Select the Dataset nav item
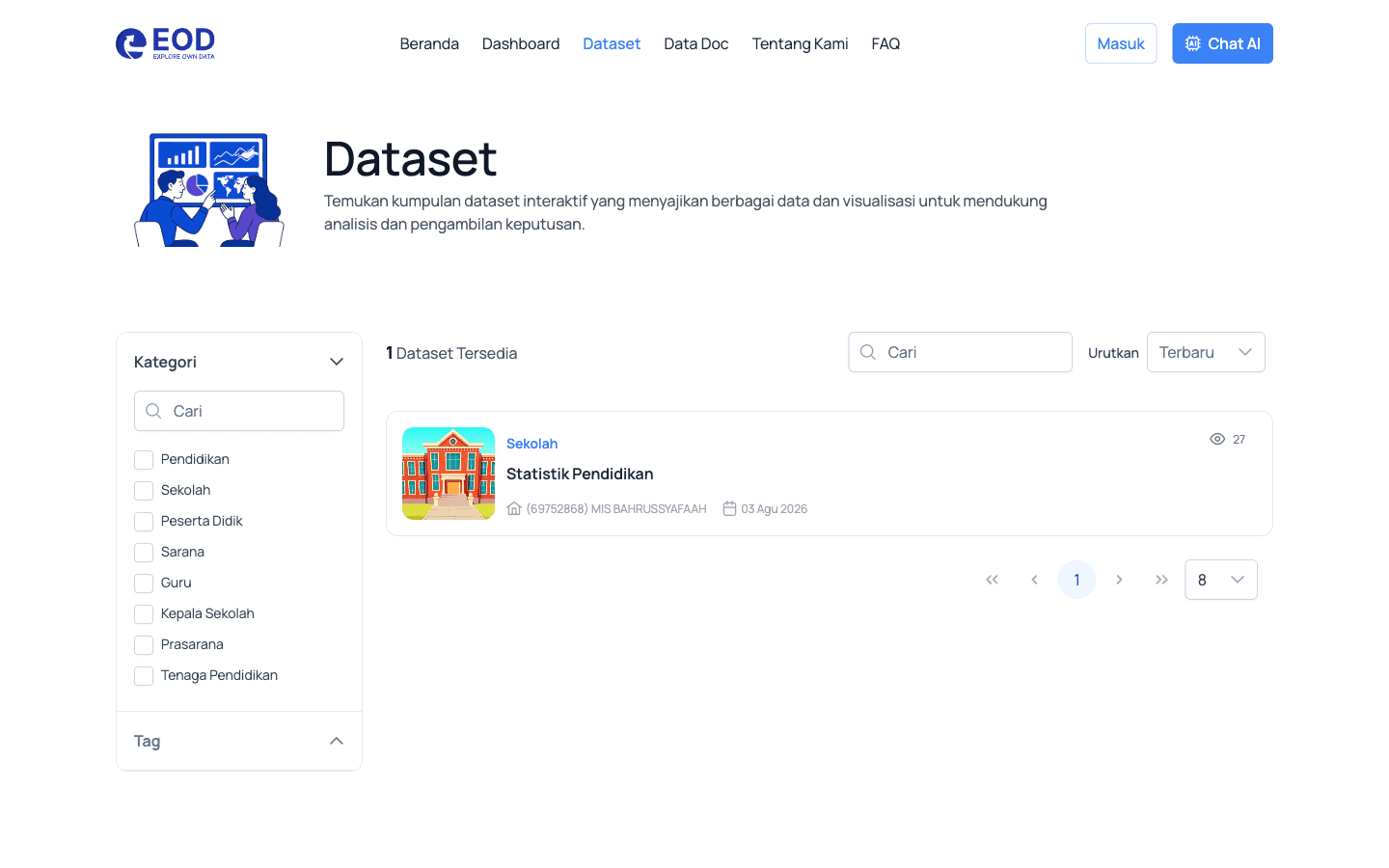 [612, 43]
